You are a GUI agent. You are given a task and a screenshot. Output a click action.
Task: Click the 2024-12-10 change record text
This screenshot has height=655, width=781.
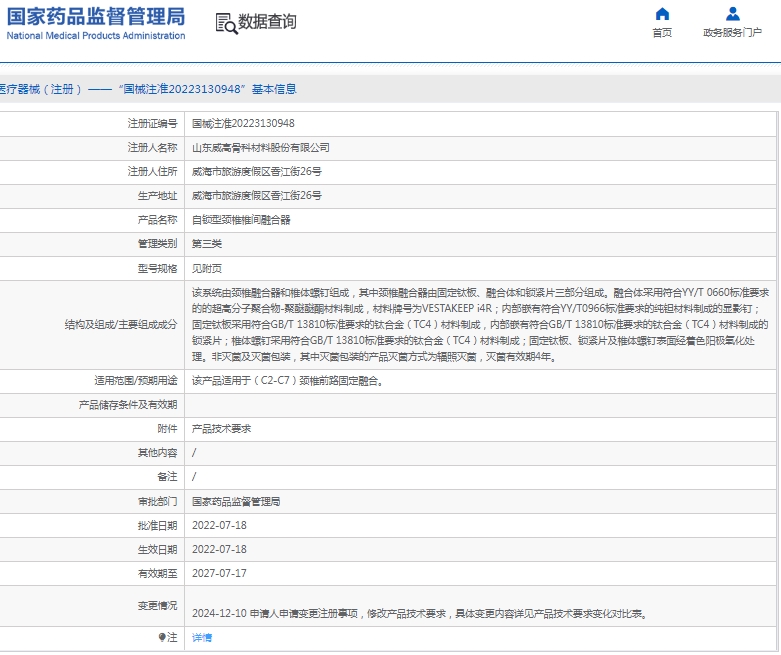pos(419,613)
